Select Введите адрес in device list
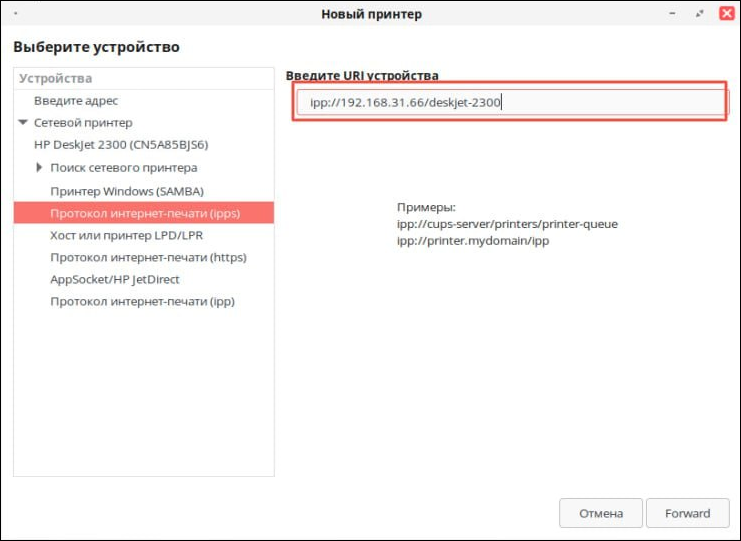This screenshot has width=741, height=541. pos(76,101)
